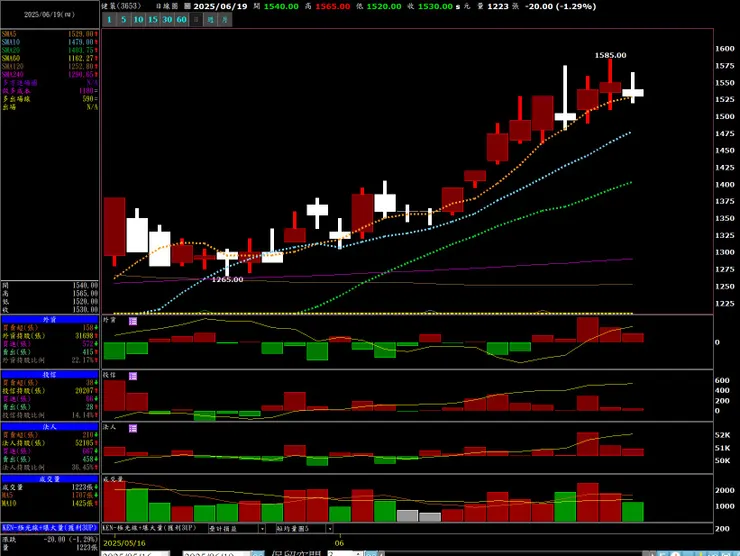Select the KEN strategy label in left panel
The height and width of the screenshot is (556, 740).
click(x=50, y=528)
